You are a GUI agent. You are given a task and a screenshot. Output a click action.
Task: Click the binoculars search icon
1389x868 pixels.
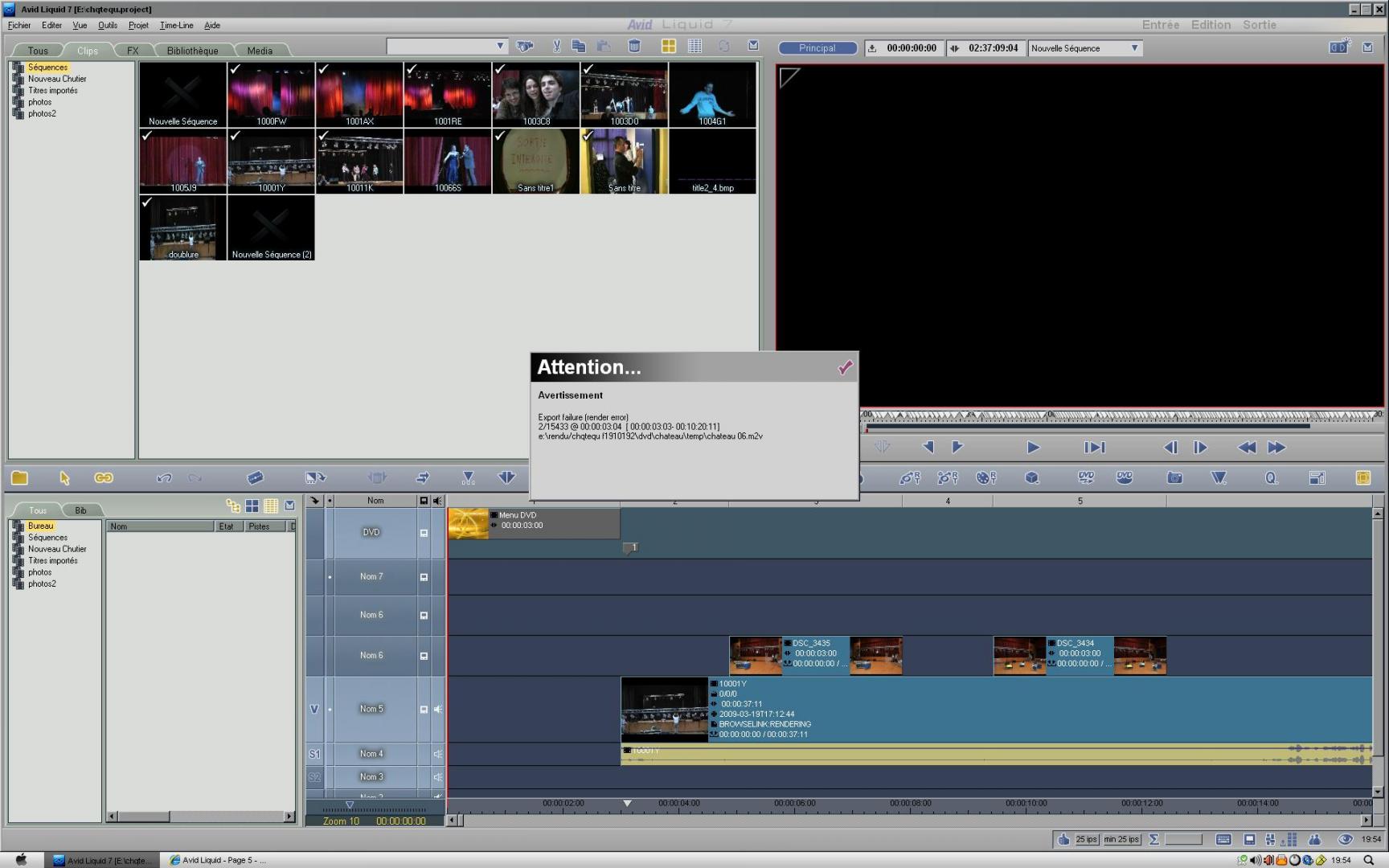[x=524, y=47]
